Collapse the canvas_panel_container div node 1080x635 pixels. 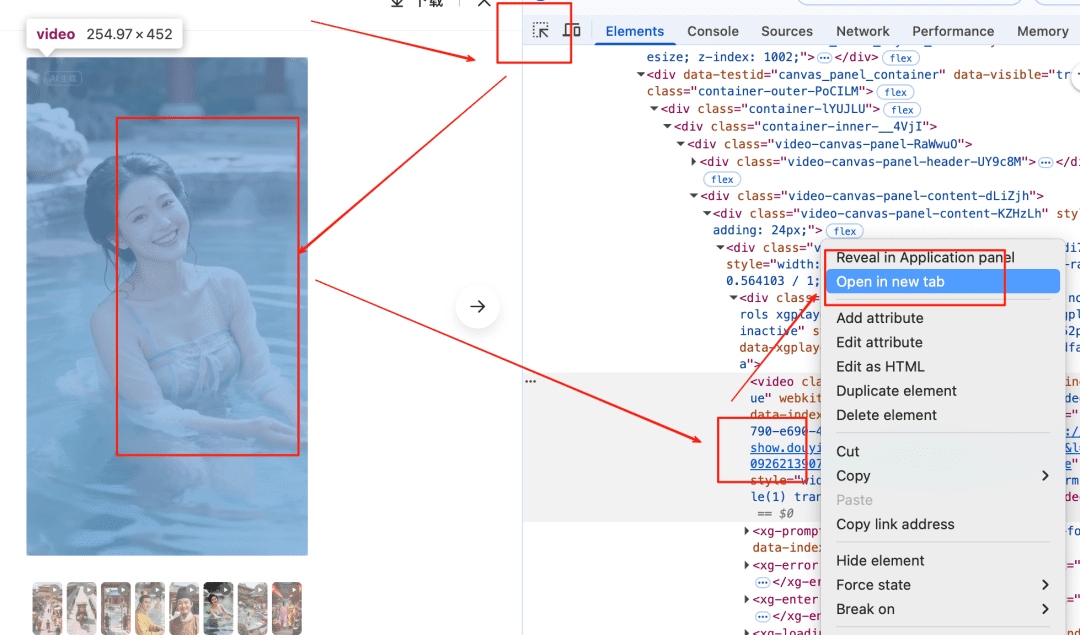coord(641,74)
